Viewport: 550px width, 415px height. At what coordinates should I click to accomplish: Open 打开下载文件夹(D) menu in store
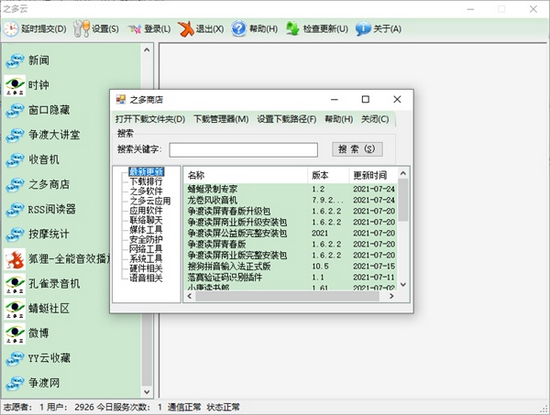coord(150,119)
